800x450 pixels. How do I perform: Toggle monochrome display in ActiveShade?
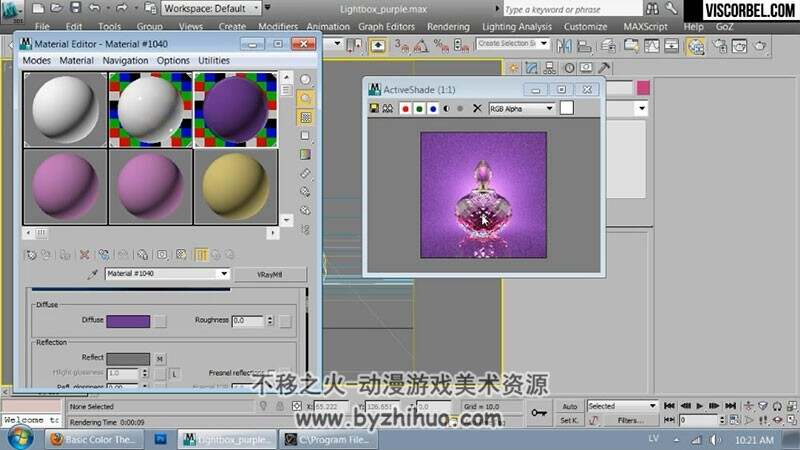460,109
